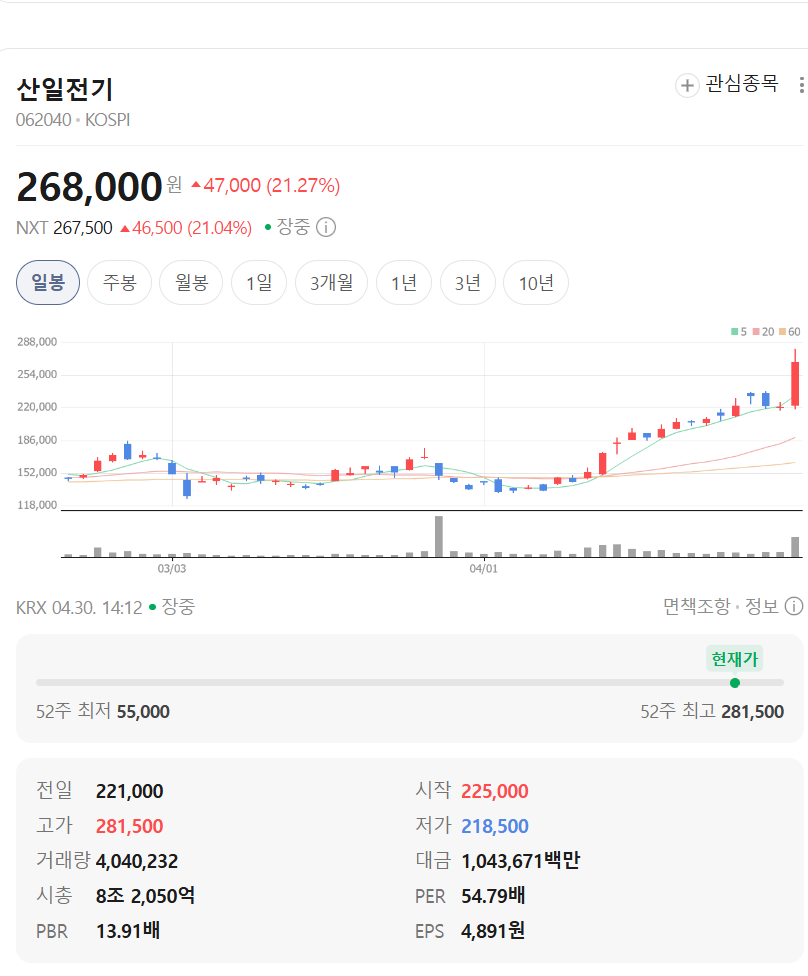The height and width of the screenshot is (976, 808).
Task: Click the PER value 54.79배
Action: pyautogui.click(x=493, y=896)
